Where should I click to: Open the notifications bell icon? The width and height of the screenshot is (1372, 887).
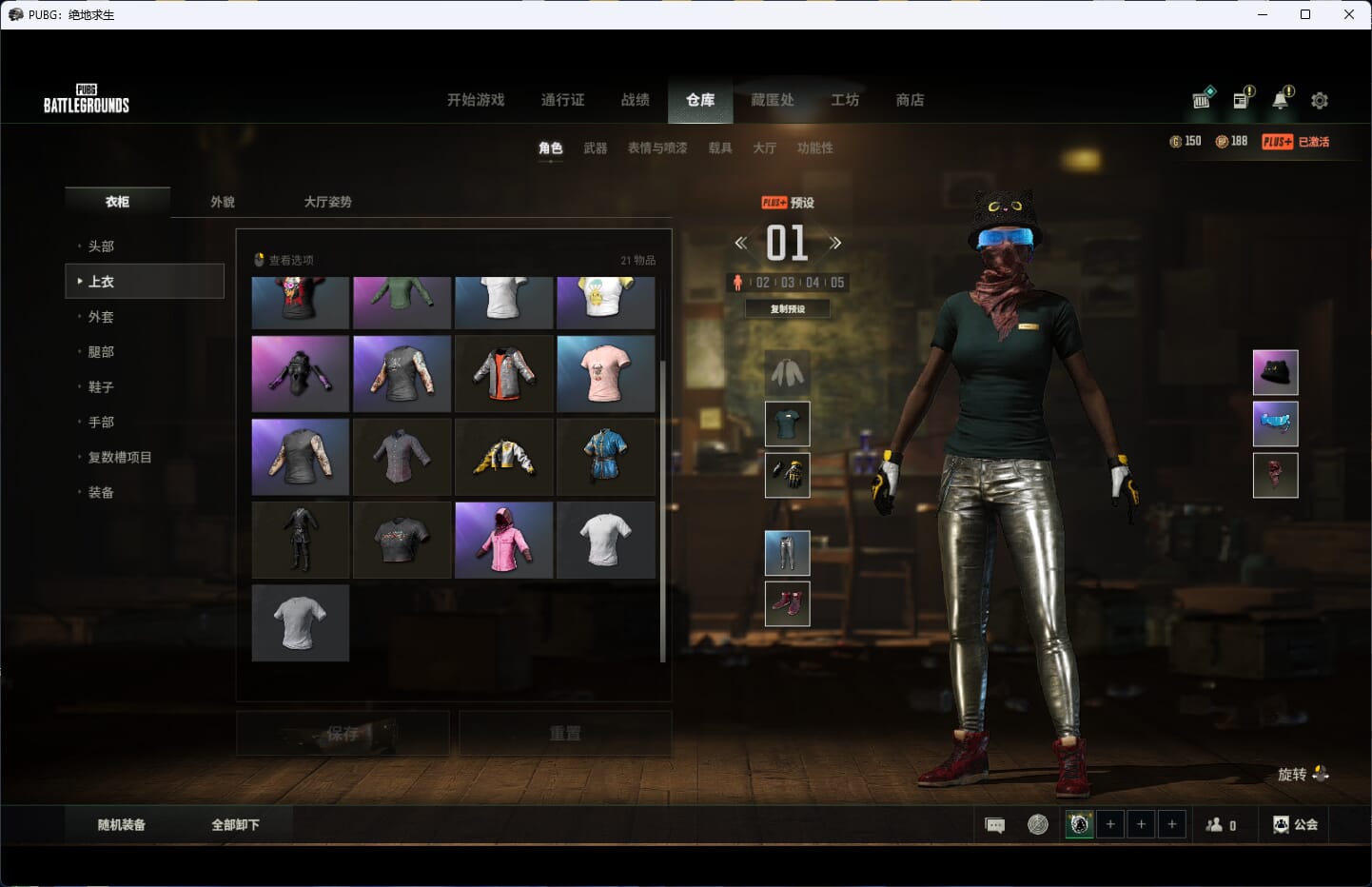pyautogui.click(x=1283, y=98)
